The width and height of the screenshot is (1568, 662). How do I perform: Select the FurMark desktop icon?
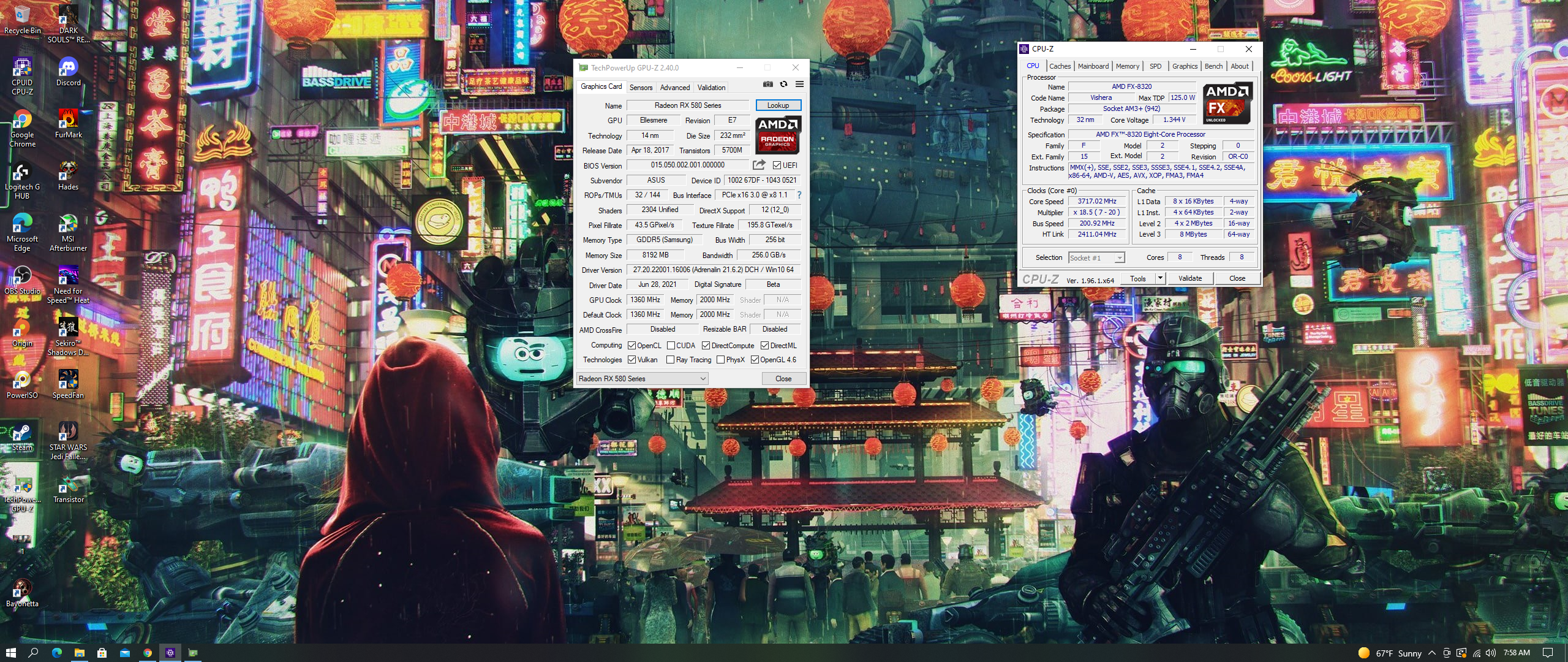point(69,124)
